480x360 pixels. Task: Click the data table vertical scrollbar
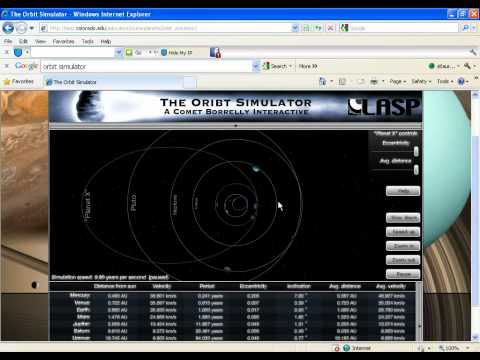(x=419, y=311)
